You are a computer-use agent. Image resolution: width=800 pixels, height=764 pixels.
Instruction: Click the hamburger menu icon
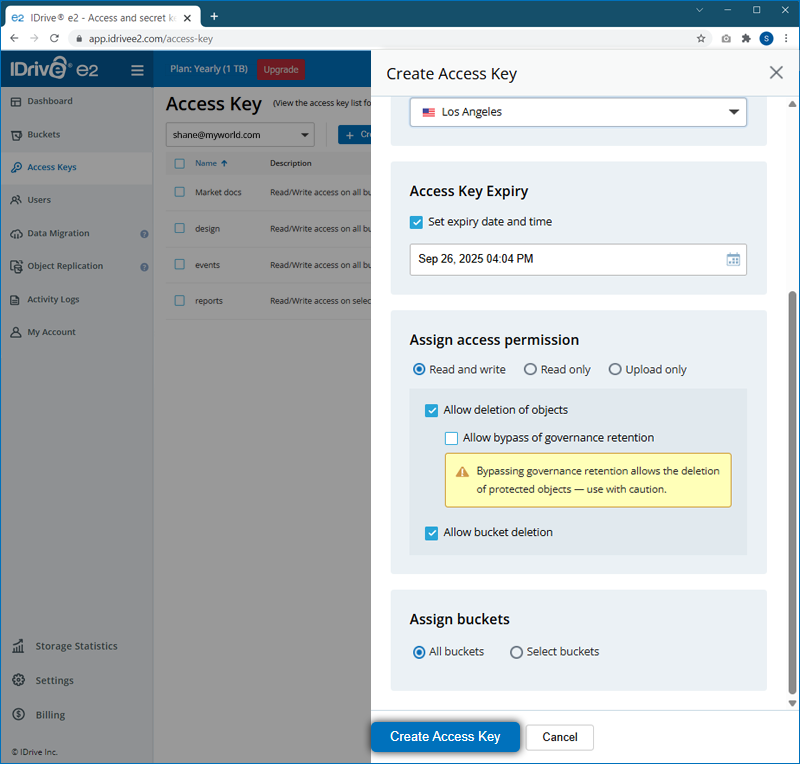click(x=137, y=70)
